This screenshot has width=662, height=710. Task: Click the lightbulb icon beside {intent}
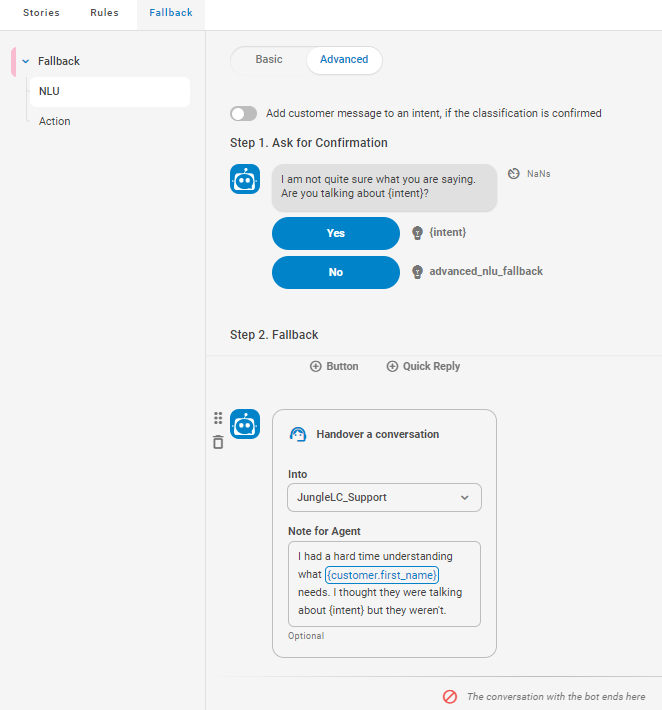click(x=417, y=233)
